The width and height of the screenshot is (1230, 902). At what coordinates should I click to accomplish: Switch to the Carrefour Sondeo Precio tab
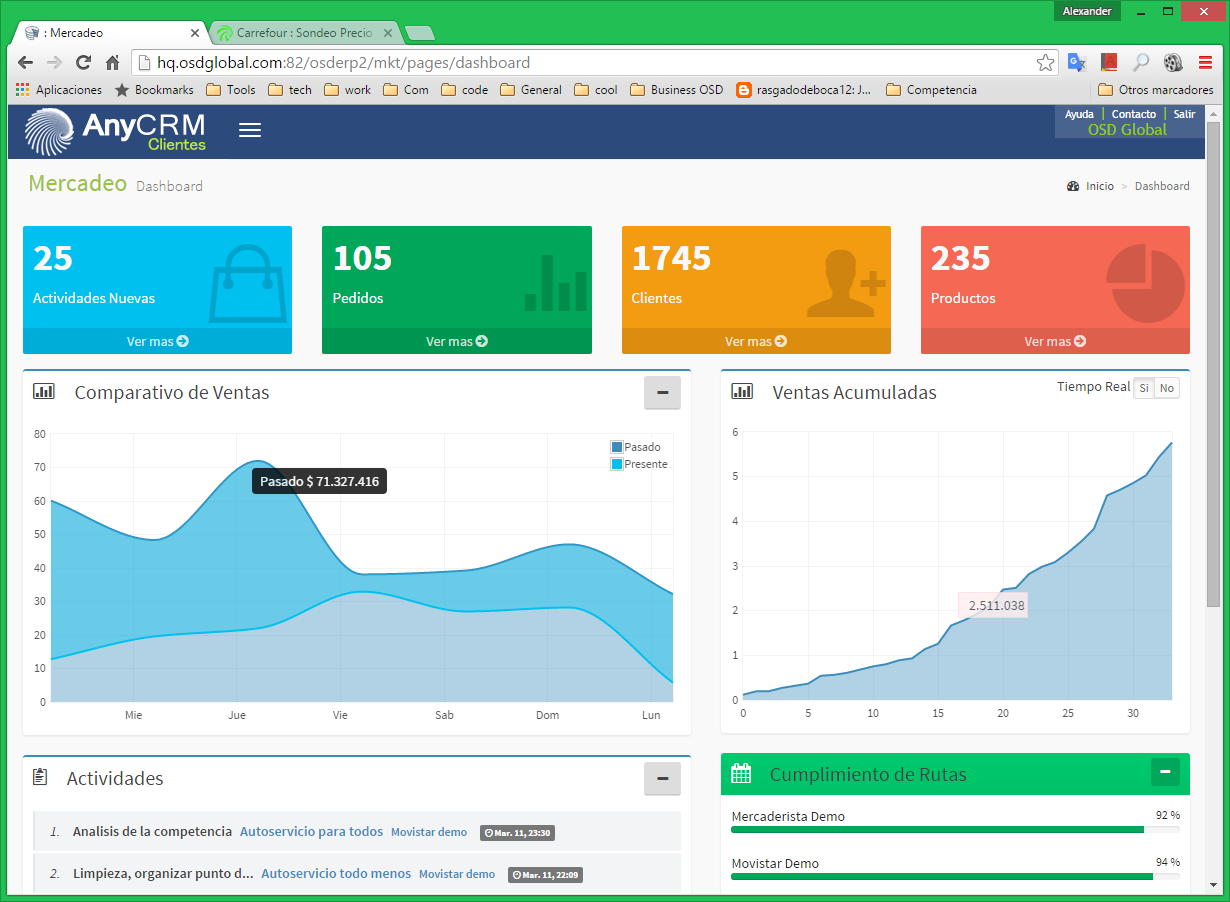304,33
